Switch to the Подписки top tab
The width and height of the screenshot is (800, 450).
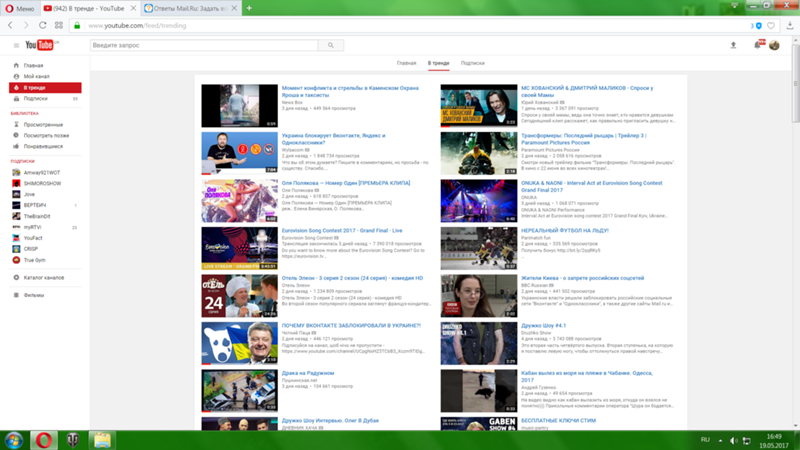click(472, 63)
